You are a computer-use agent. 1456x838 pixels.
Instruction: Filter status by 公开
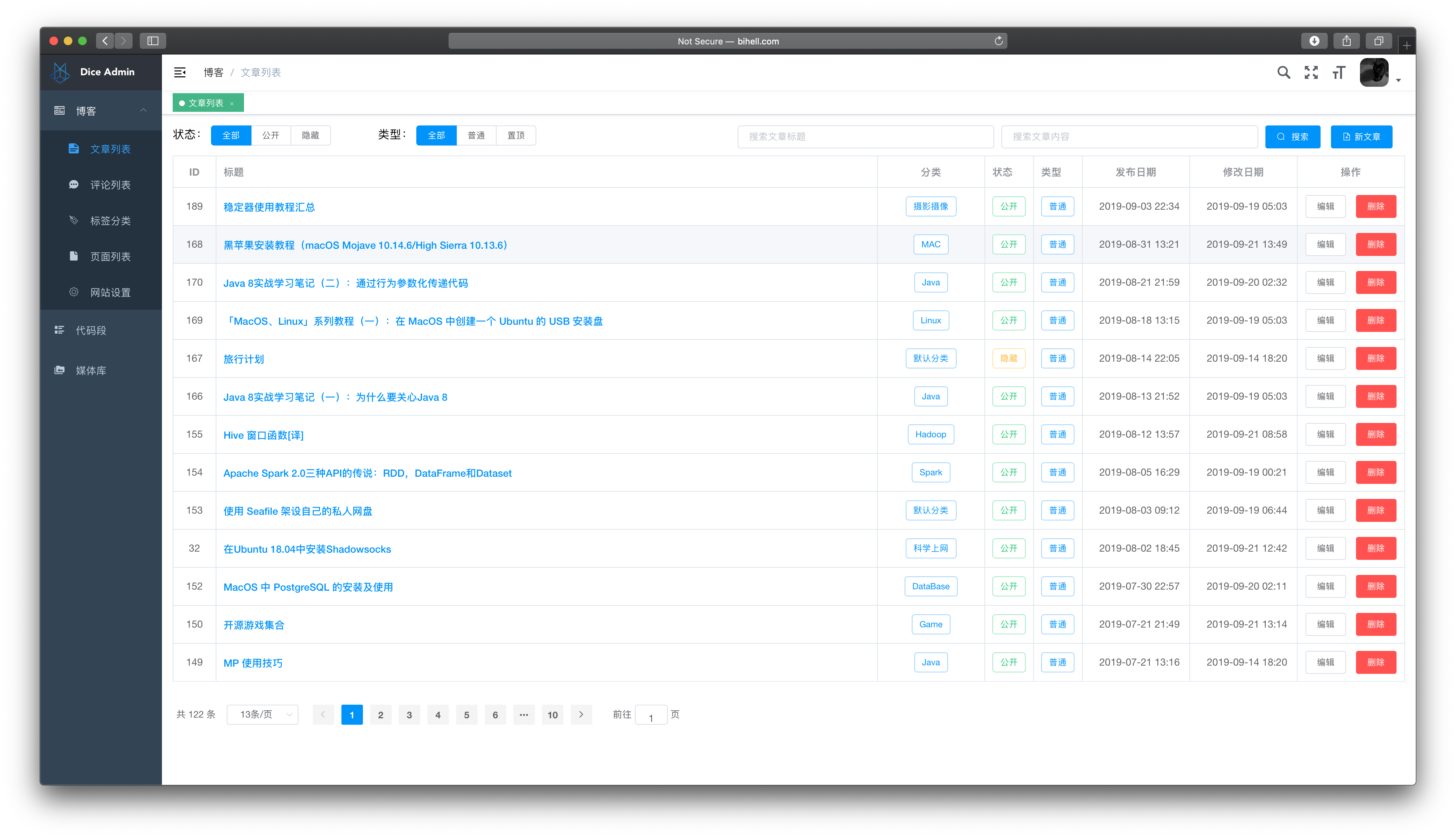point(270,135)
